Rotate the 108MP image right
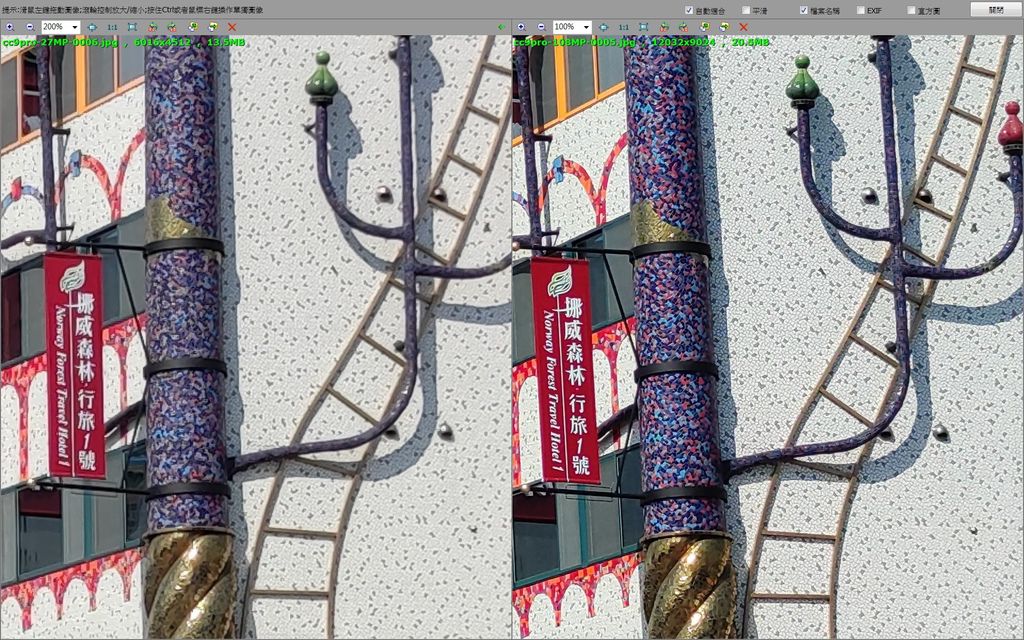1024x640 pixels. 683,27
